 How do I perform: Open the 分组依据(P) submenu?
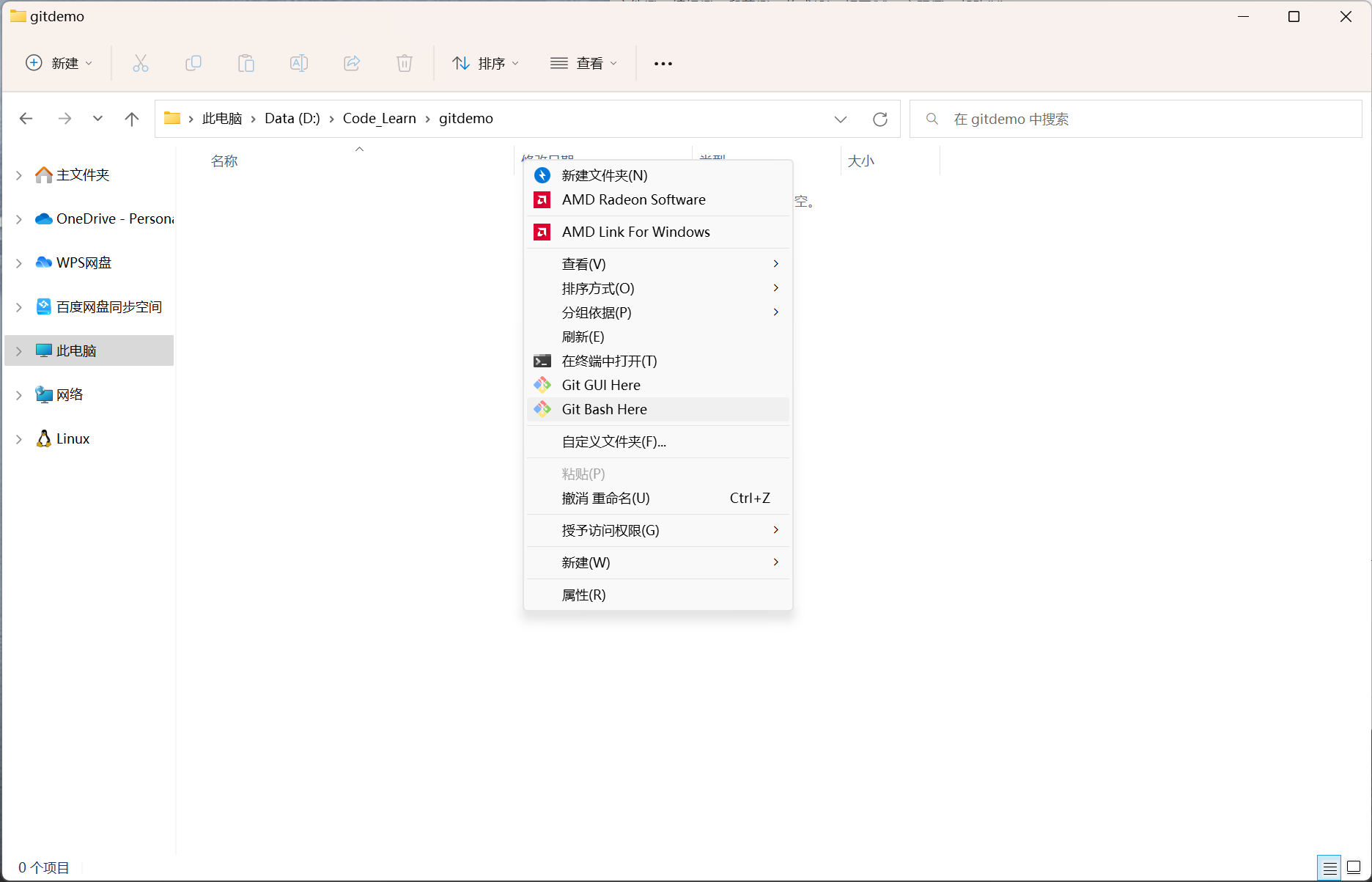[x=658, y=312]
